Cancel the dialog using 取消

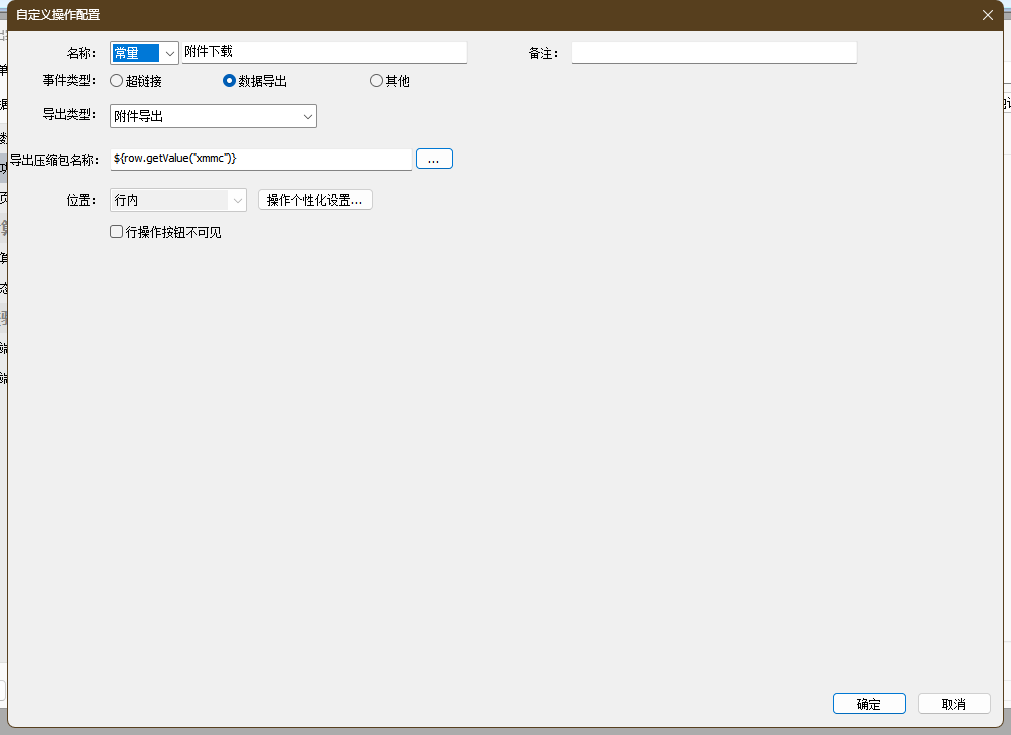coord(953,704)
